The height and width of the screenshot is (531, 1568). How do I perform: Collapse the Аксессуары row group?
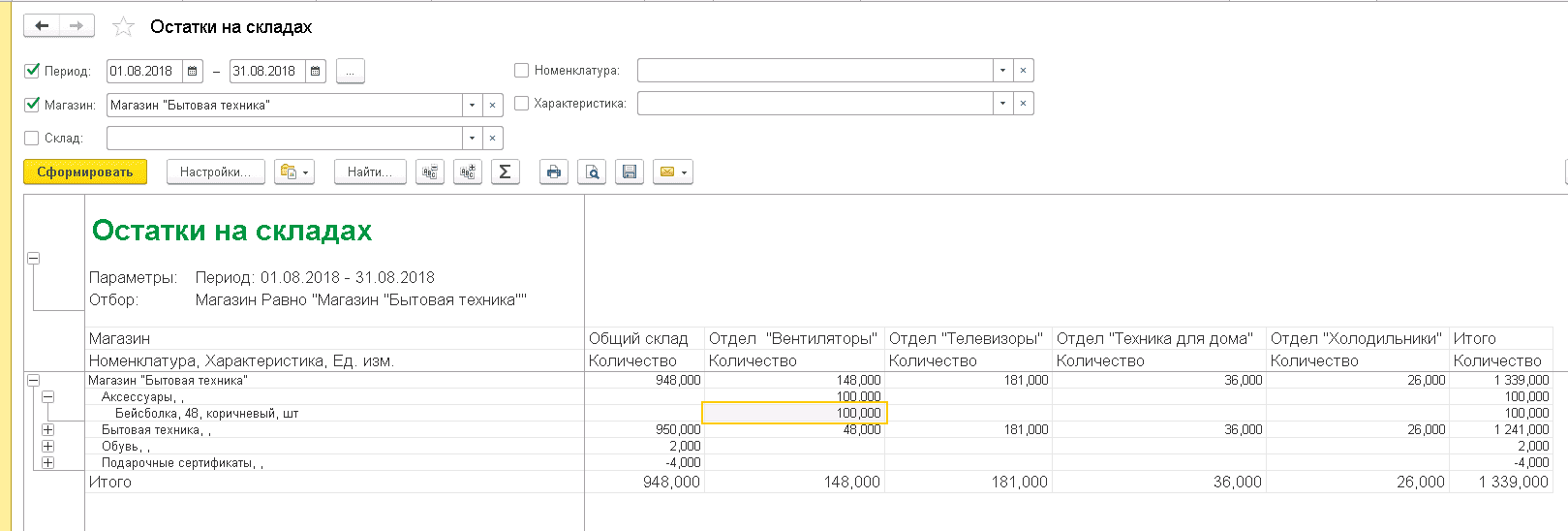[x=47, y=396]
